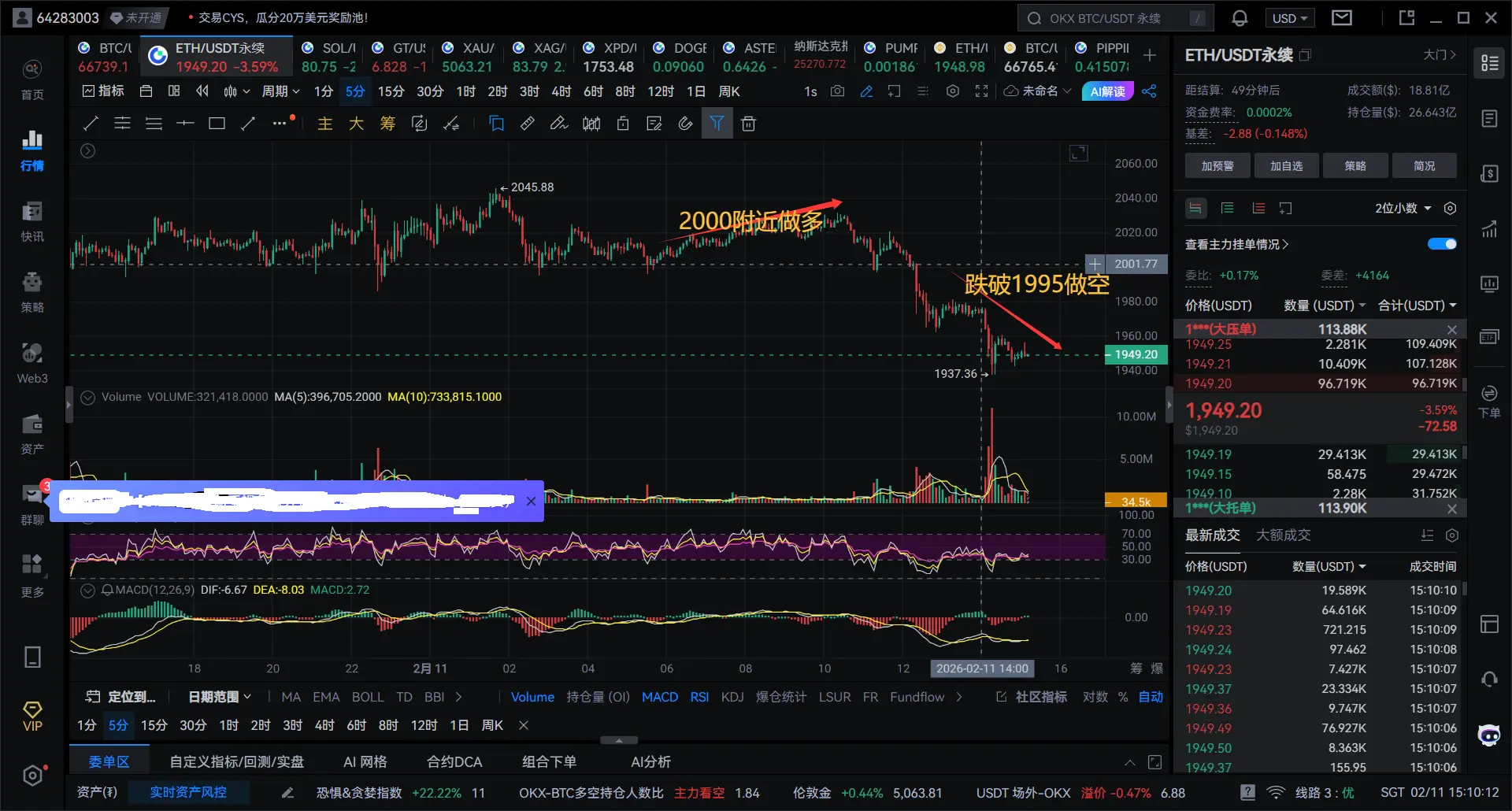
Task: Toggle the MACD indicator in indicator bar
Action: tap(660, 697)
